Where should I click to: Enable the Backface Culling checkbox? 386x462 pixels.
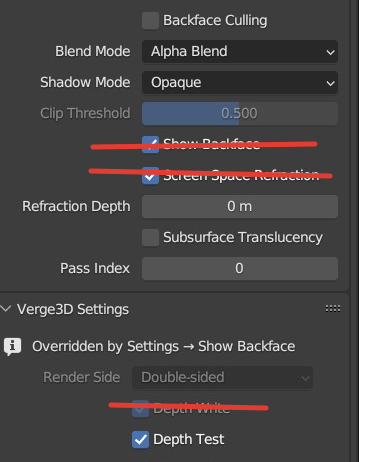150,21
